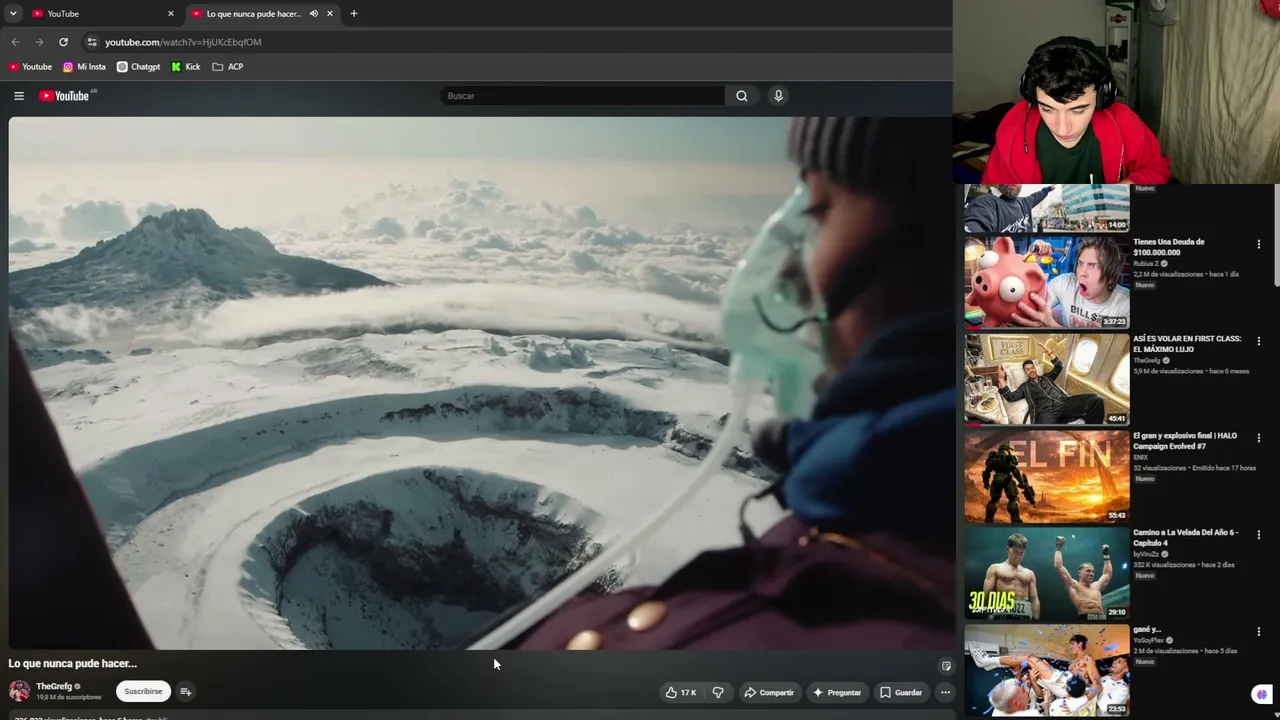Open the ACP bookmarks folder

pyautogui.click(x=228, y=67)
